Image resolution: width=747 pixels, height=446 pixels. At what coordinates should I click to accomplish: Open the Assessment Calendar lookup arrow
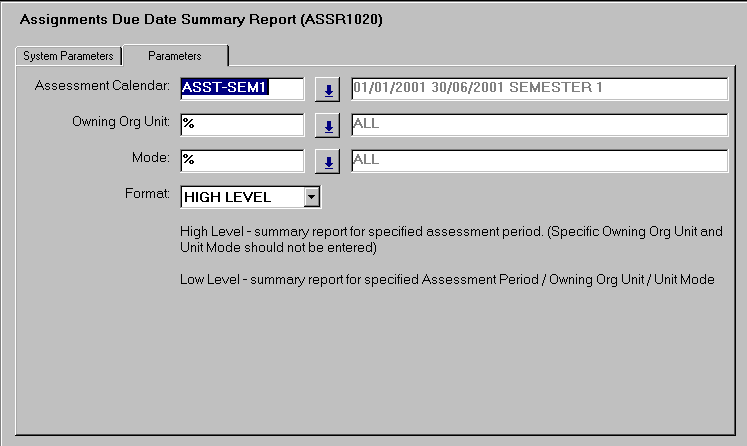coord(327,90)
